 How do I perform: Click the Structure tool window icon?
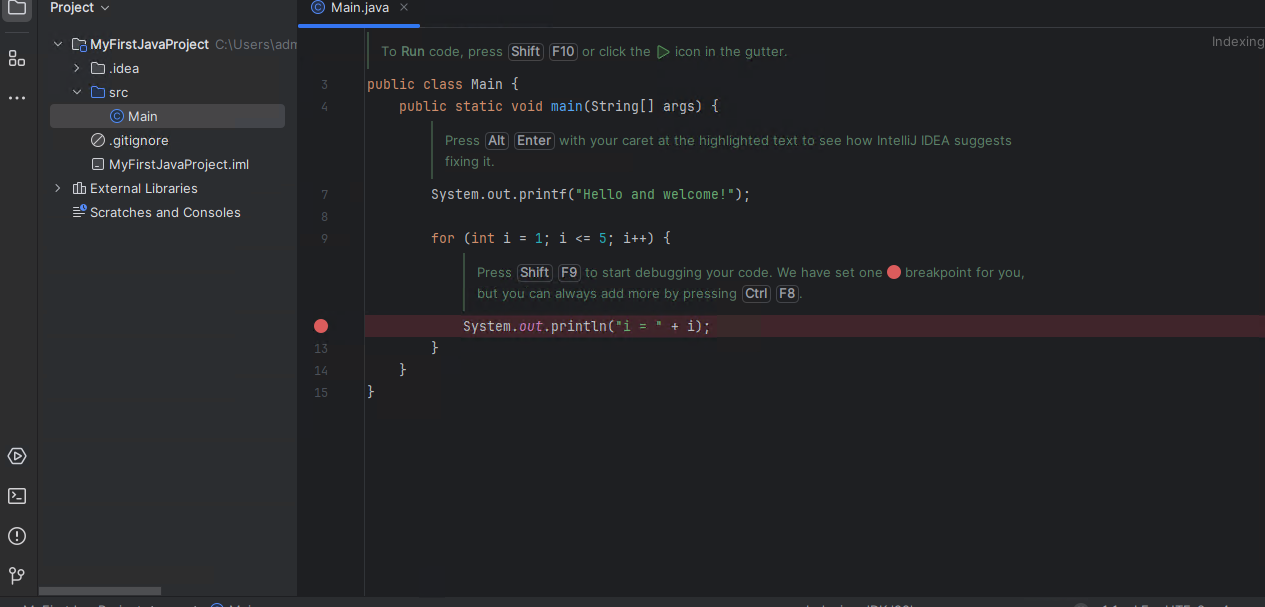tap(16, 57)
